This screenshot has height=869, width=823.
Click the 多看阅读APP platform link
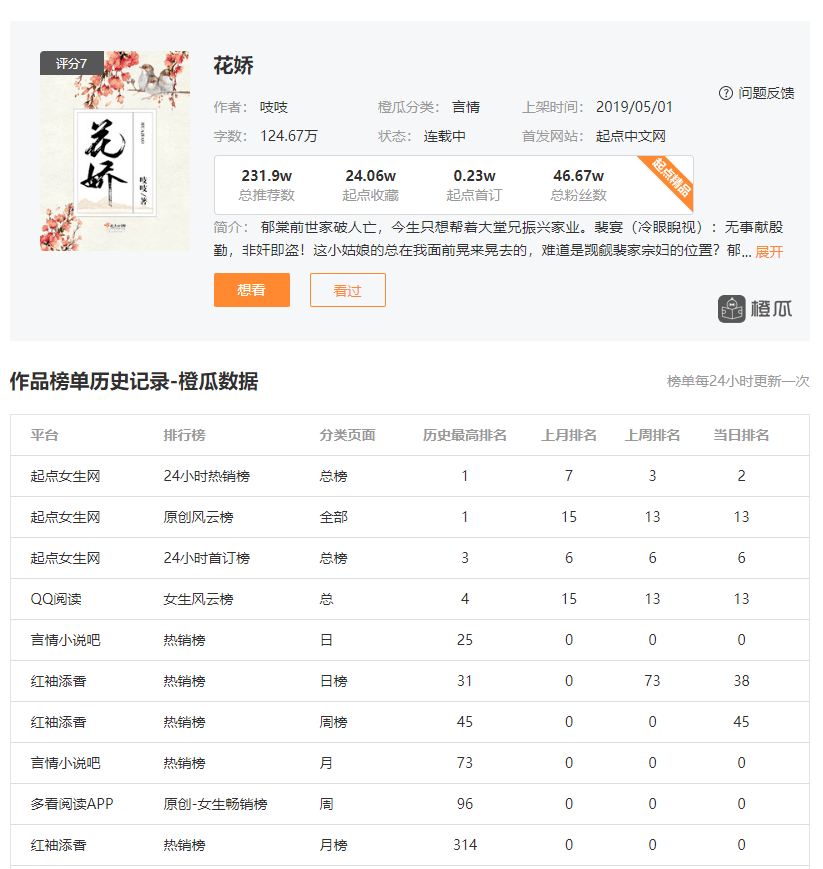(74, 803)
